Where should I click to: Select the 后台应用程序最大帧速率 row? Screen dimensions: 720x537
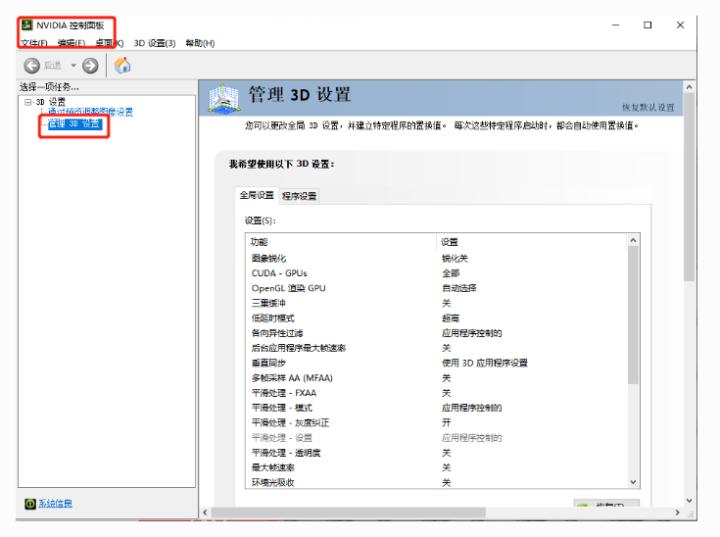pyautogui.click(x=436, y=348)
